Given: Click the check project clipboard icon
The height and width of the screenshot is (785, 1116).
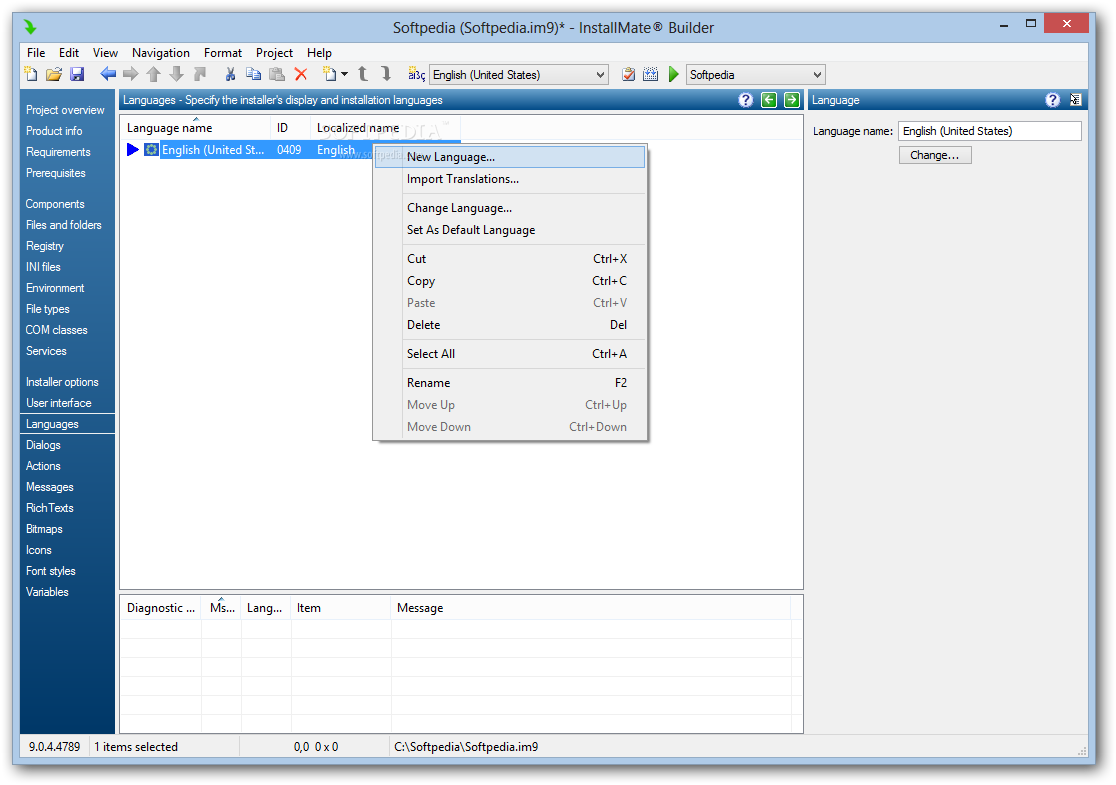Looking at the screenshot, I should pyautogui.click(x=628, y=74).
